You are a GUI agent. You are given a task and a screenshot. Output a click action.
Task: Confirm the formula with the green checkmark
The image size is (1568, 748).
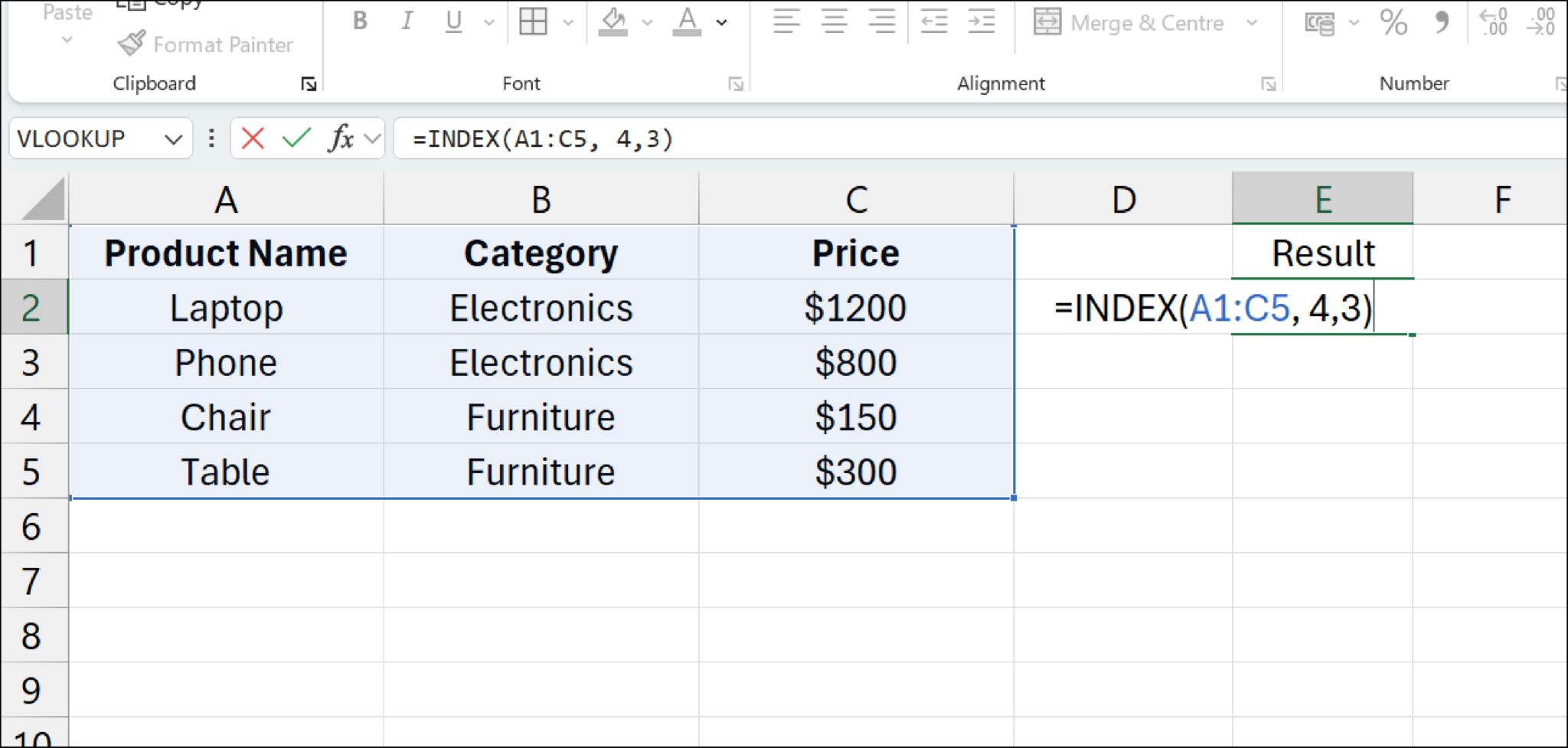click(295, 139)
